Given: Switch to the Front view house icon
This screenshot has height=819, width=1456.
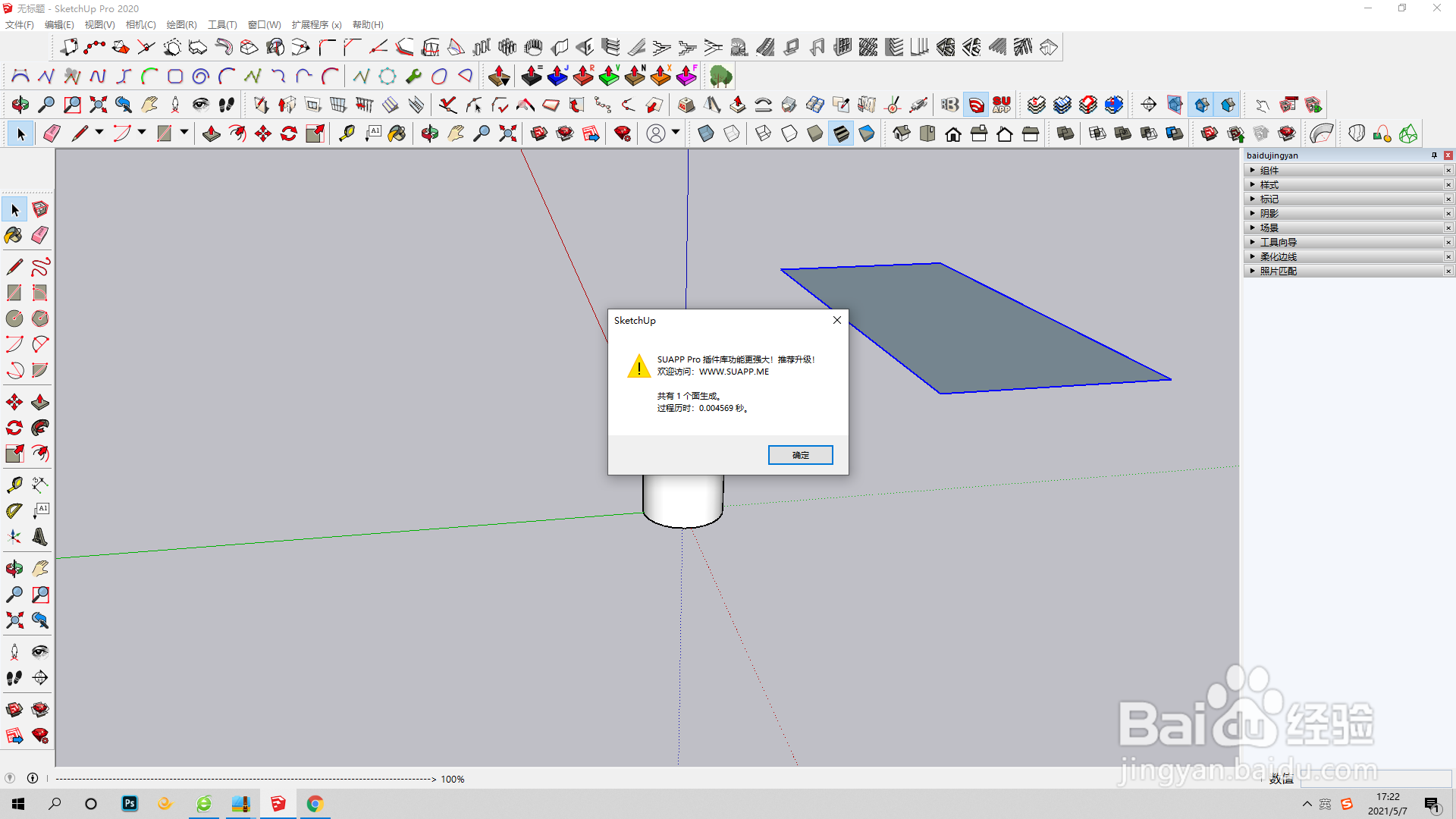Looking at the screenshot, I should coord(953,134).
